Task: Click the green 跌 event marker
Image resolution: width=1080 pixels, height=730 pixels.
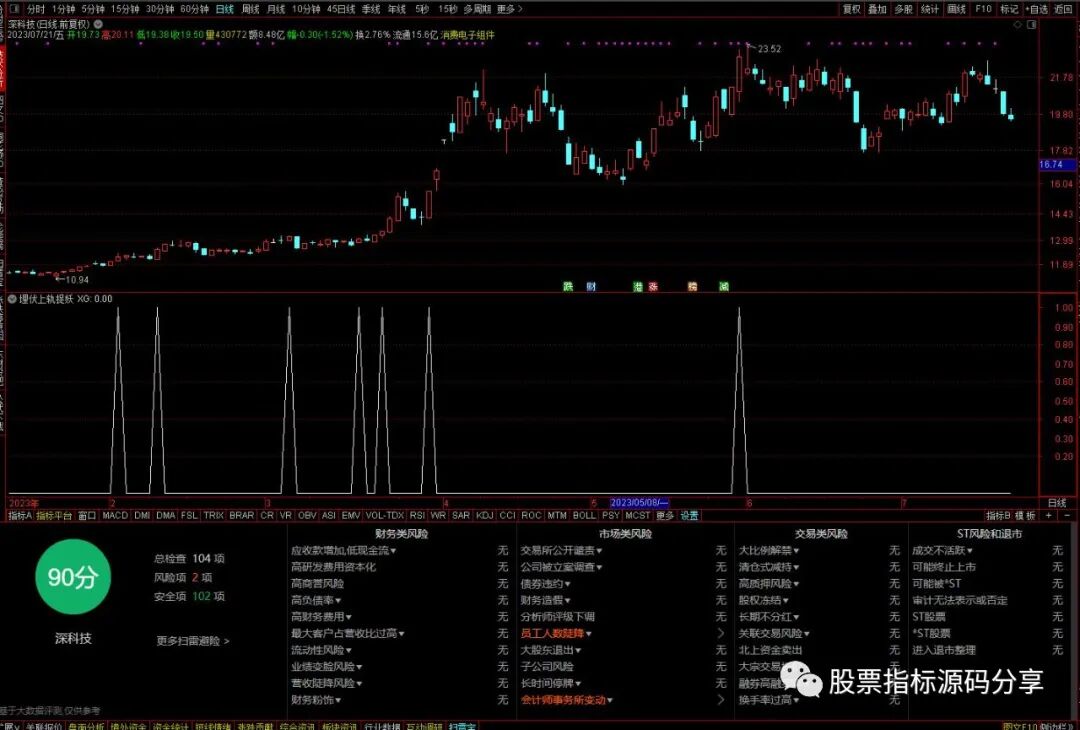Action: point(568,286)
